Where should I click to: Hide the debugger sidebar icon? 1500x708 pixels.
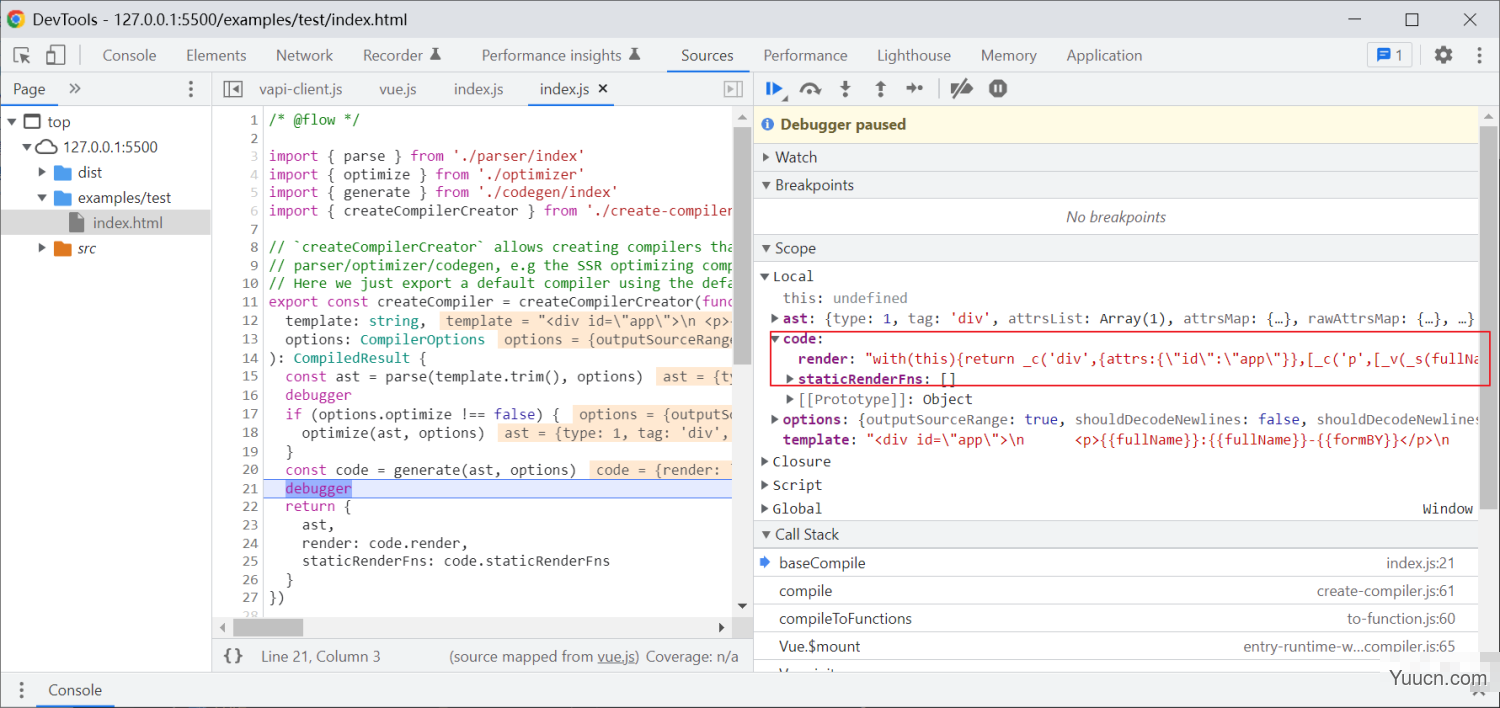tap(733, 89)
